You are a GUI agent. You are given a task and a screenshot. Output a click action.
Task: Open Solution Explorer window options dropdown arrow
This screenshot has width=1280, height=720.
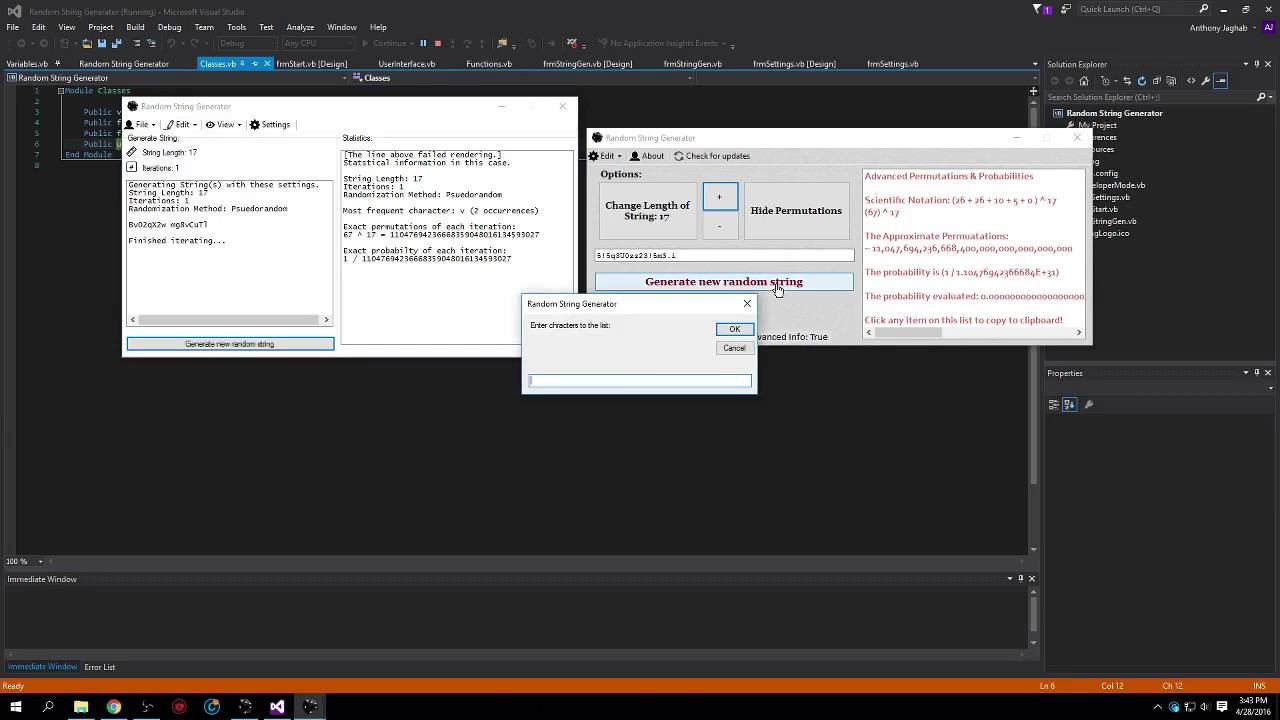1246,64
